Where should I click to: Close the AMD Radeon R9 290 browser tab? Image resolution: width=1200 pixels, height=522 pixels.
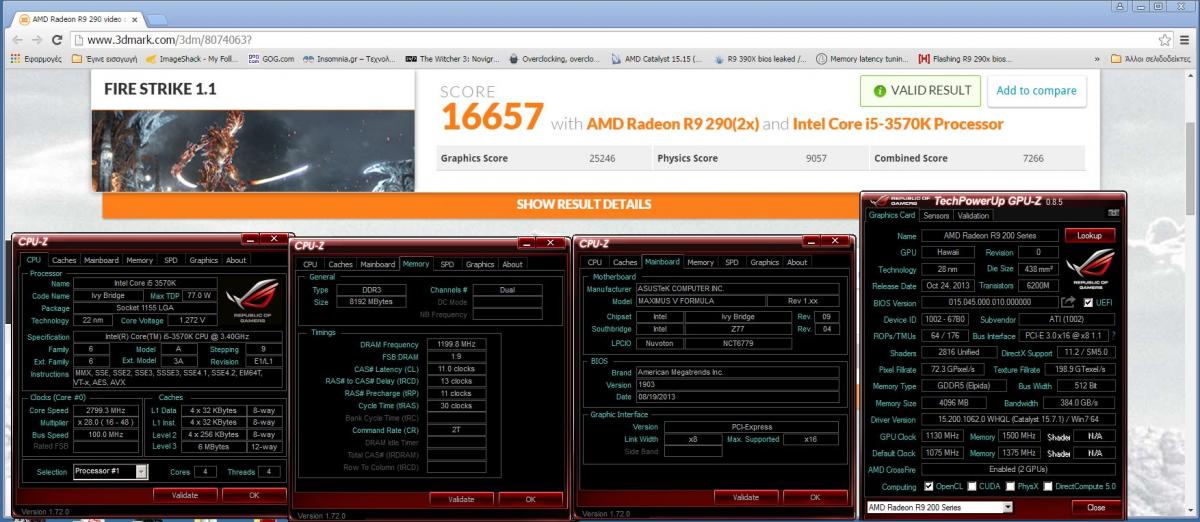pos(137,18)
